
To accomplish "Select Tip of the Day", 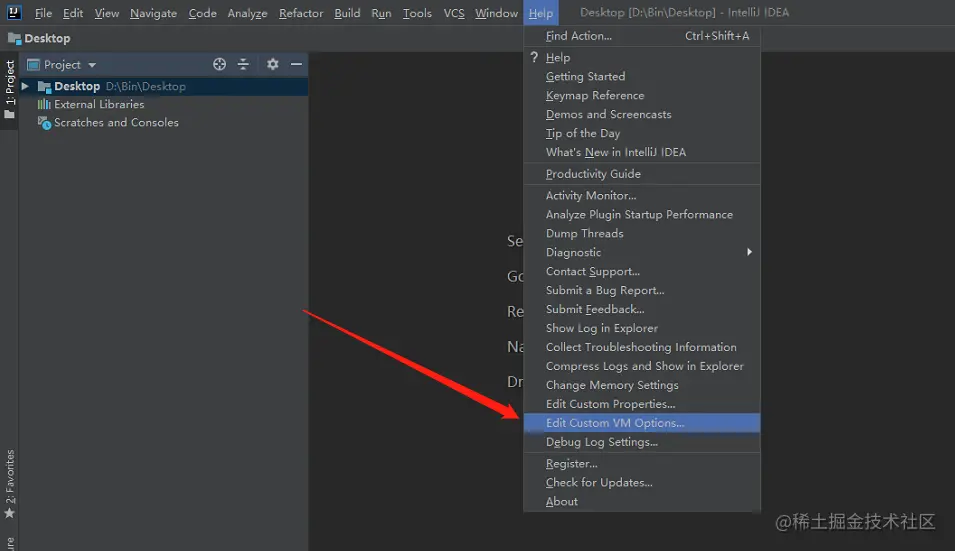I will pyautogui.click(x=642, y=133).
